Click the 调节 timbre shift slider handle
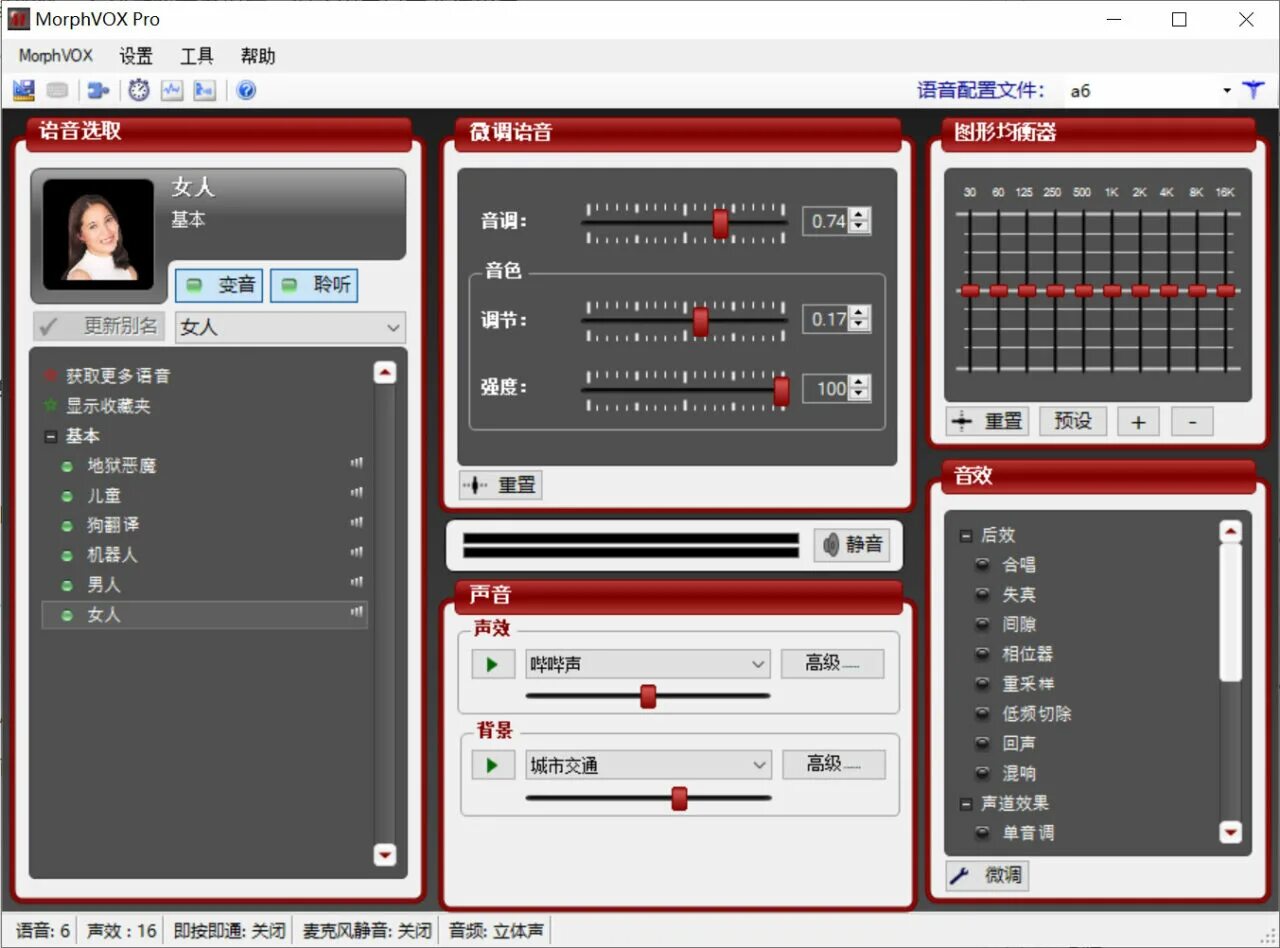 pos(701,321)
